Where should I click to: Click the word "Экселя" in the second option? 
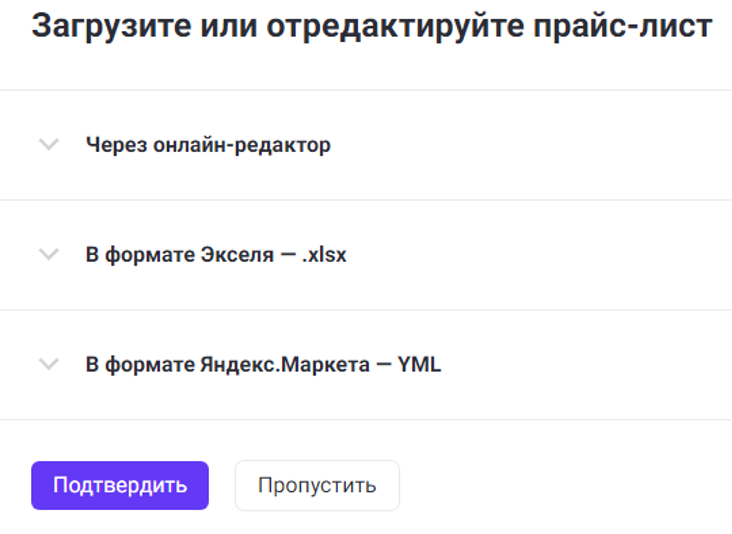239,255
